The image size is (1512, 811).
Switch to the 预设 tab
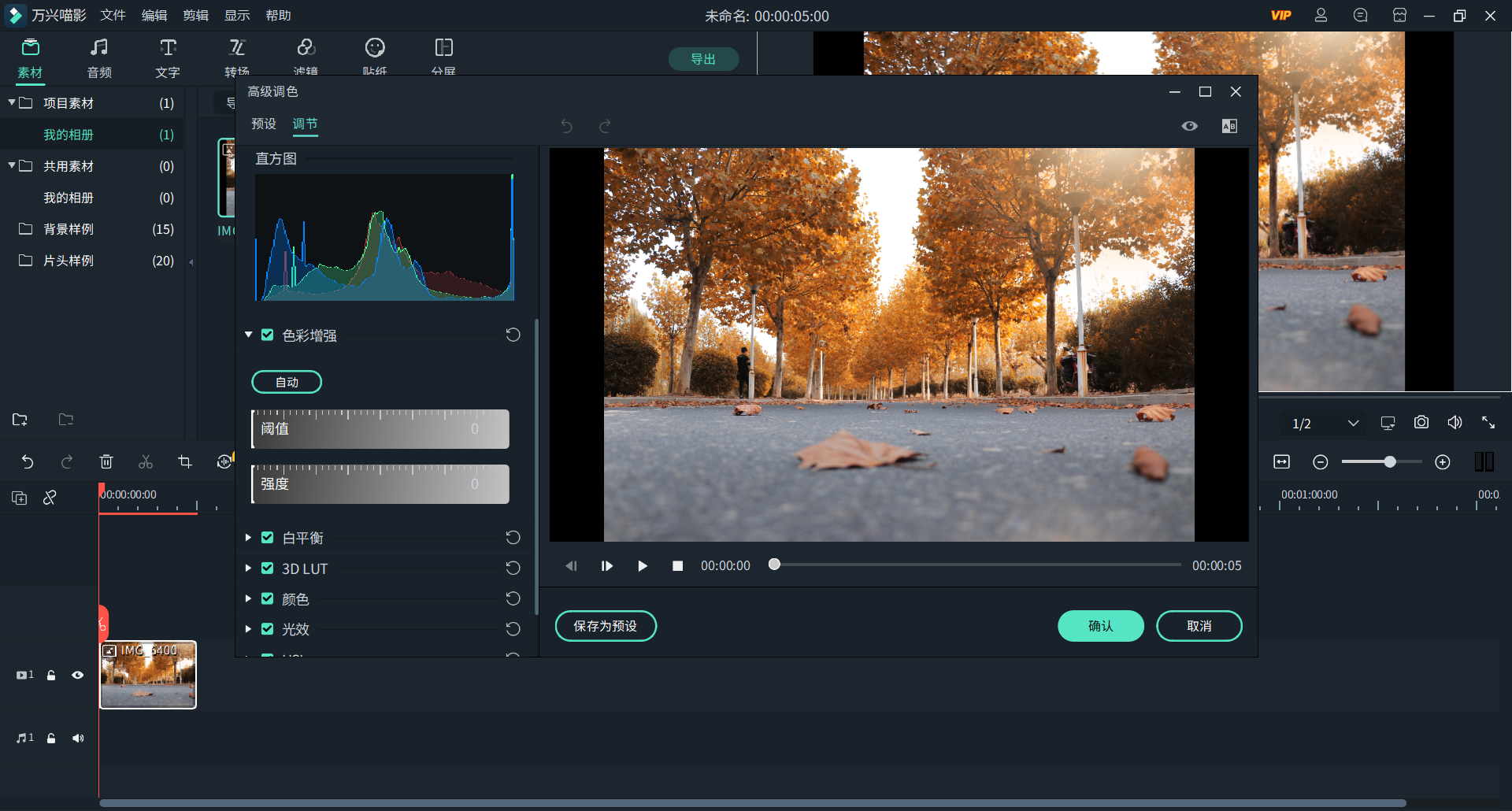click(263, 124)
